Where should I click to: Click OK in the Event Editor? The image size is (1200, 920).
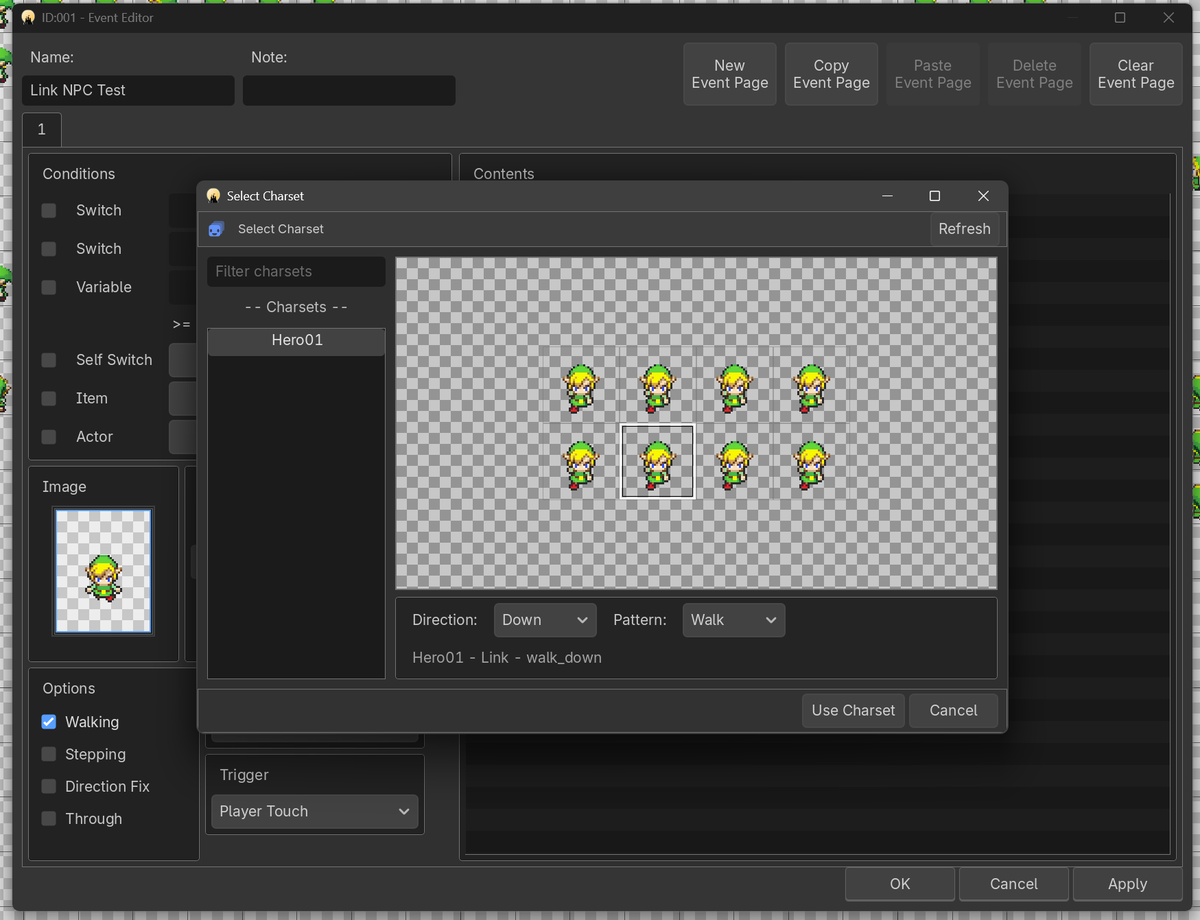pyautogui.click(x=900, y=884)
